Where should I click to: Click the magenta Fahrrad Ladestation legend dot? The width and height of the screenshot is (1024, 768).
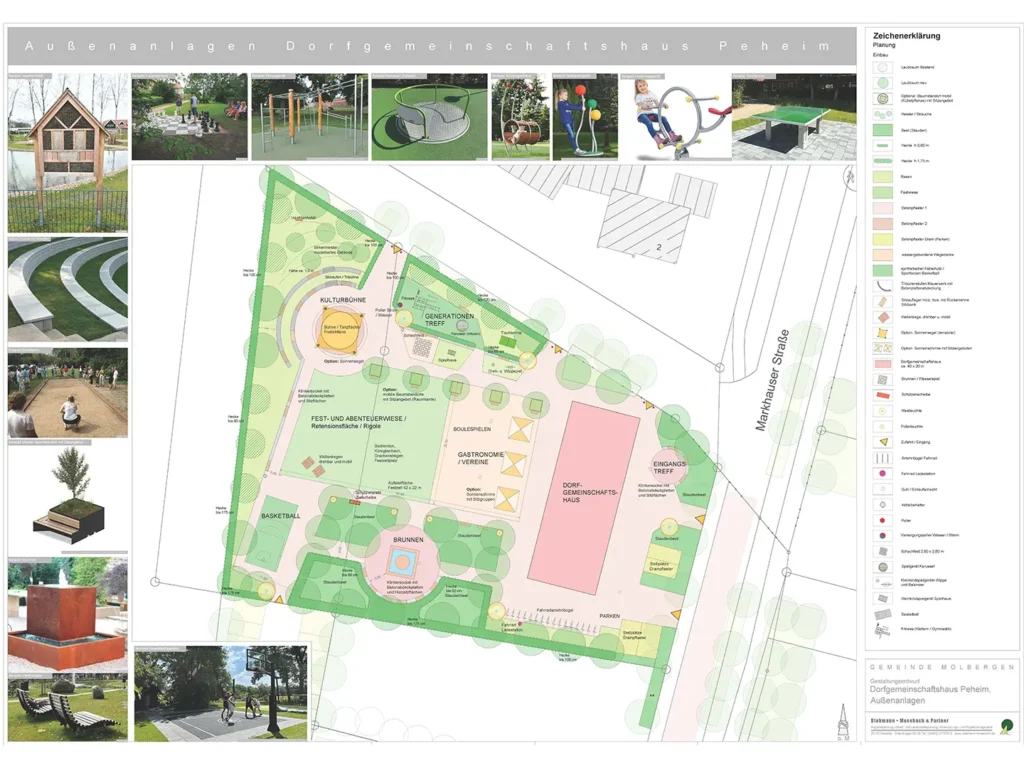click(882, 473)
